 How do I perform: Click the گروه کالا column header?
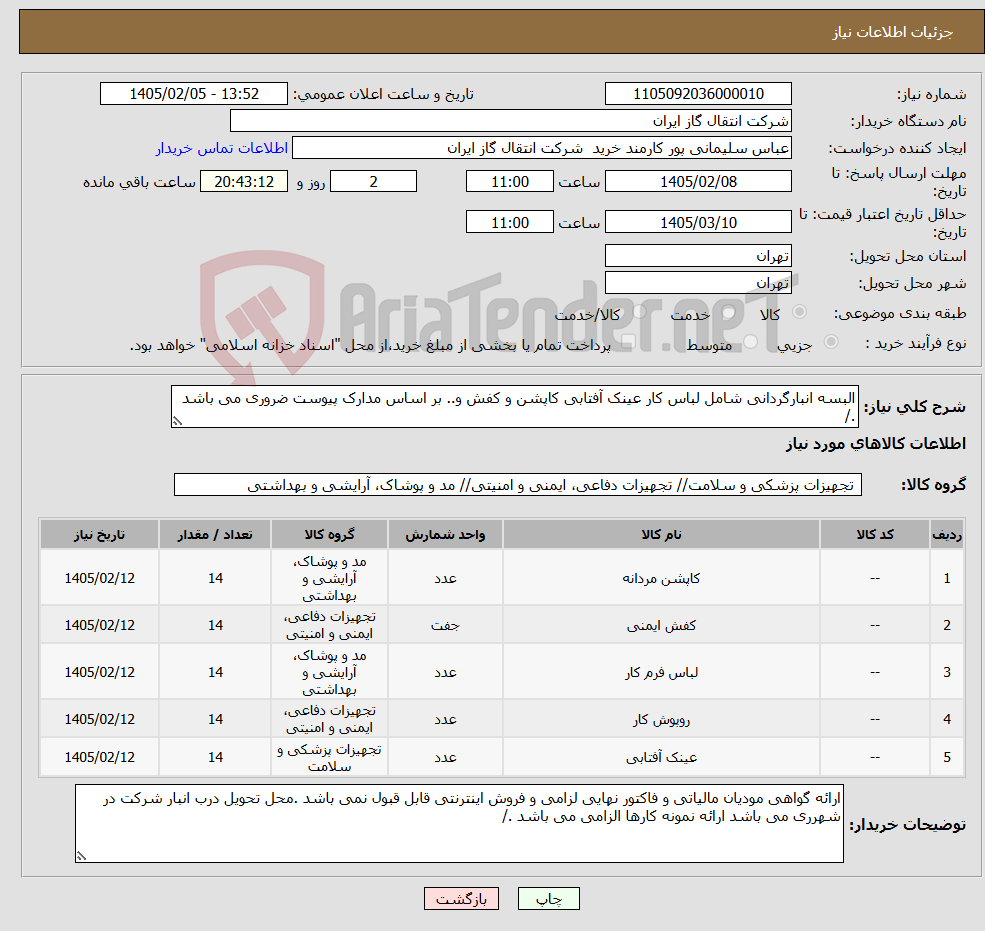[x=329, y=535]
